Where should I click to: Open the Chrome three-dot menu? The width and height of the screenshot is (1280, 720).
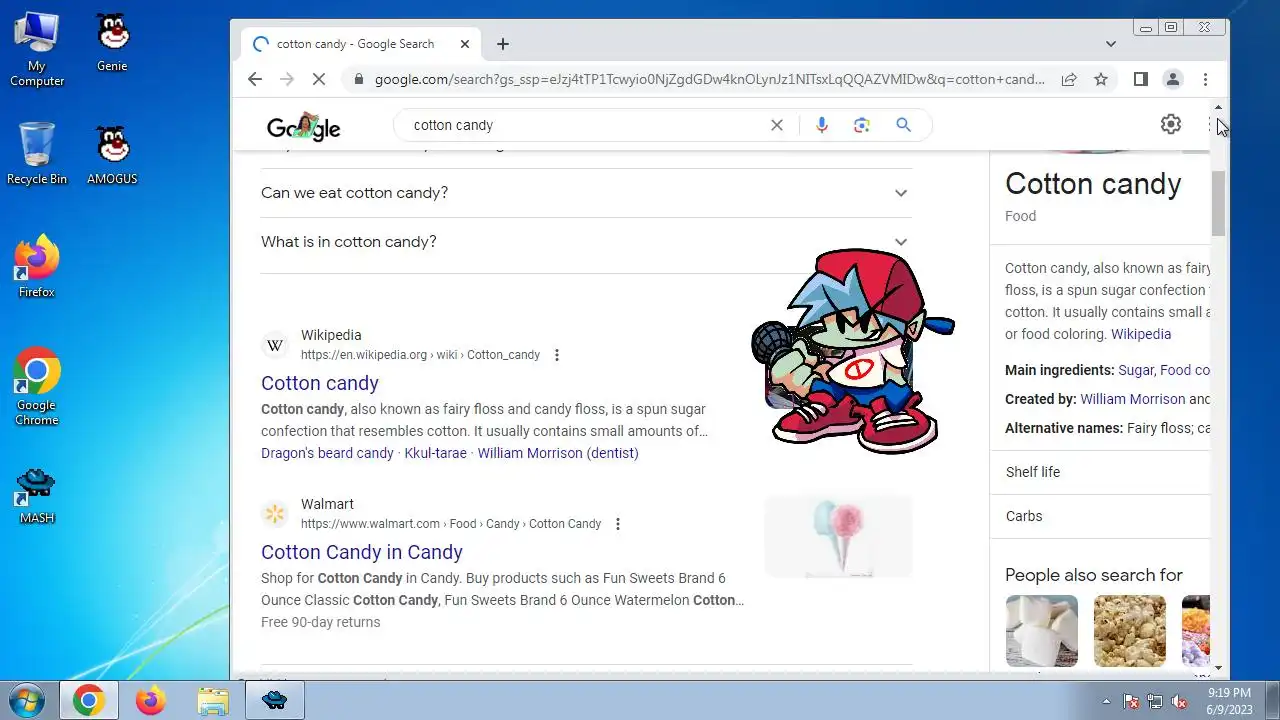(x=1205, y=79)
